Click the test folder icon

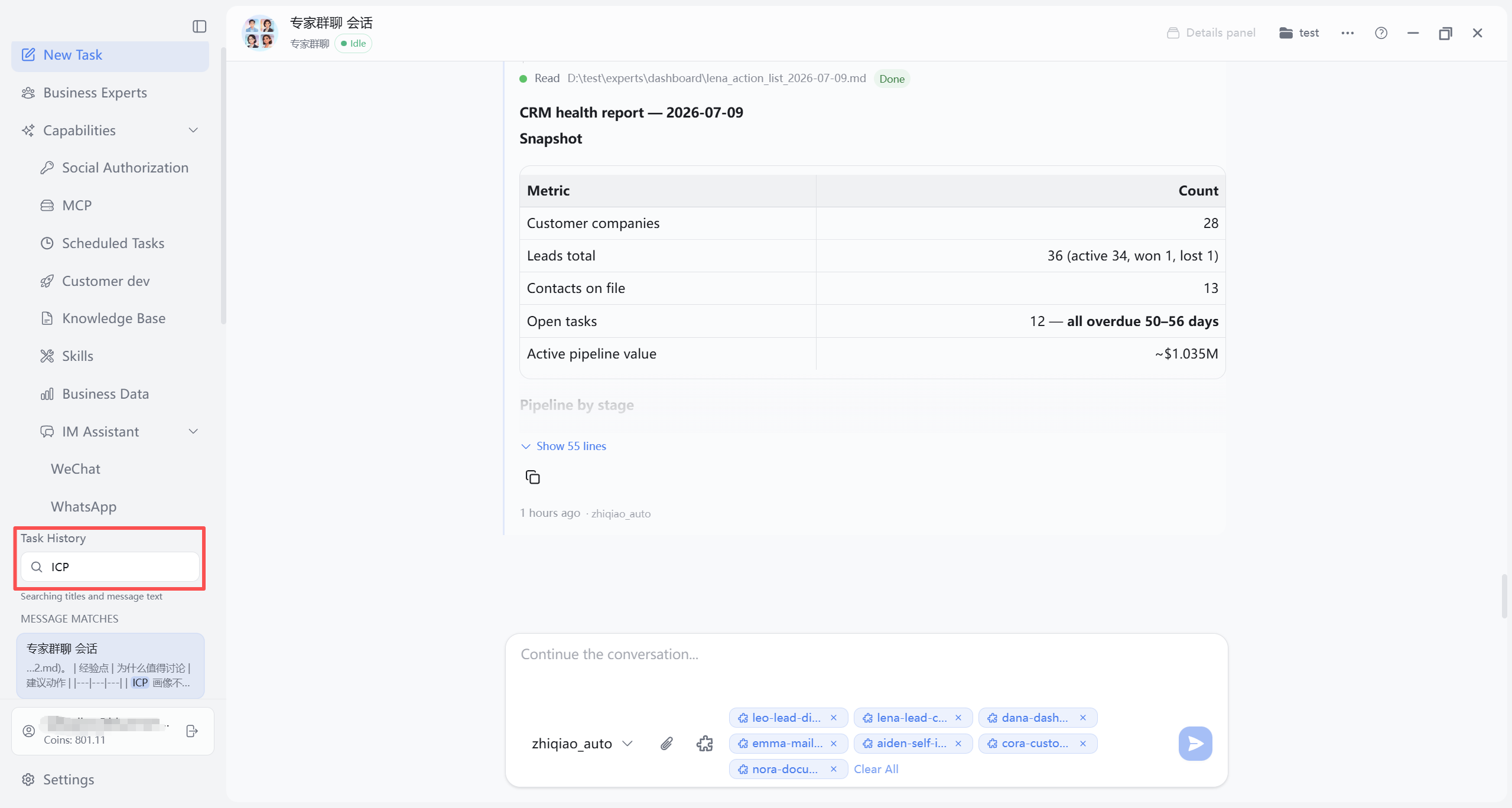pyautogui.click(x=1286, y=33)
